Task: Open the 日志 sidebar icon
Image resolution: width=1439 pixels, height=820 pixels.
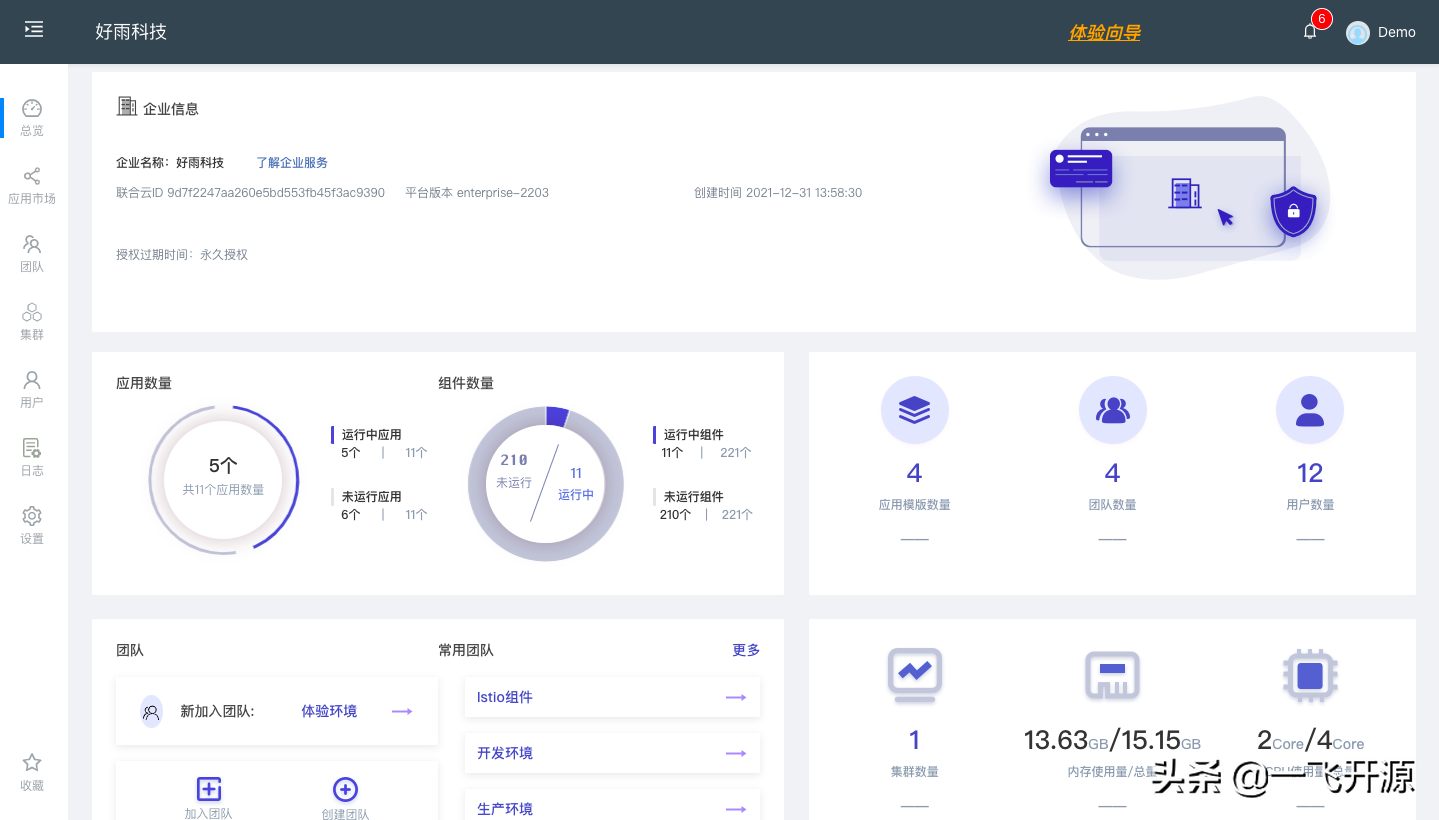Action: click(31, 450)
